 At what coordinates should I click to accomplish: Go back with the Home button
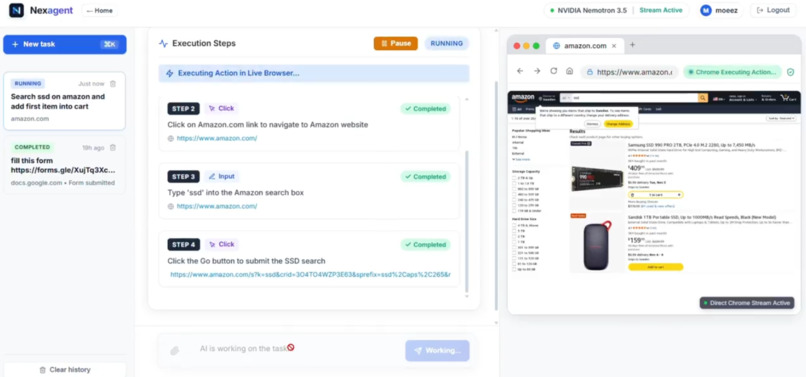coord(100,10)
